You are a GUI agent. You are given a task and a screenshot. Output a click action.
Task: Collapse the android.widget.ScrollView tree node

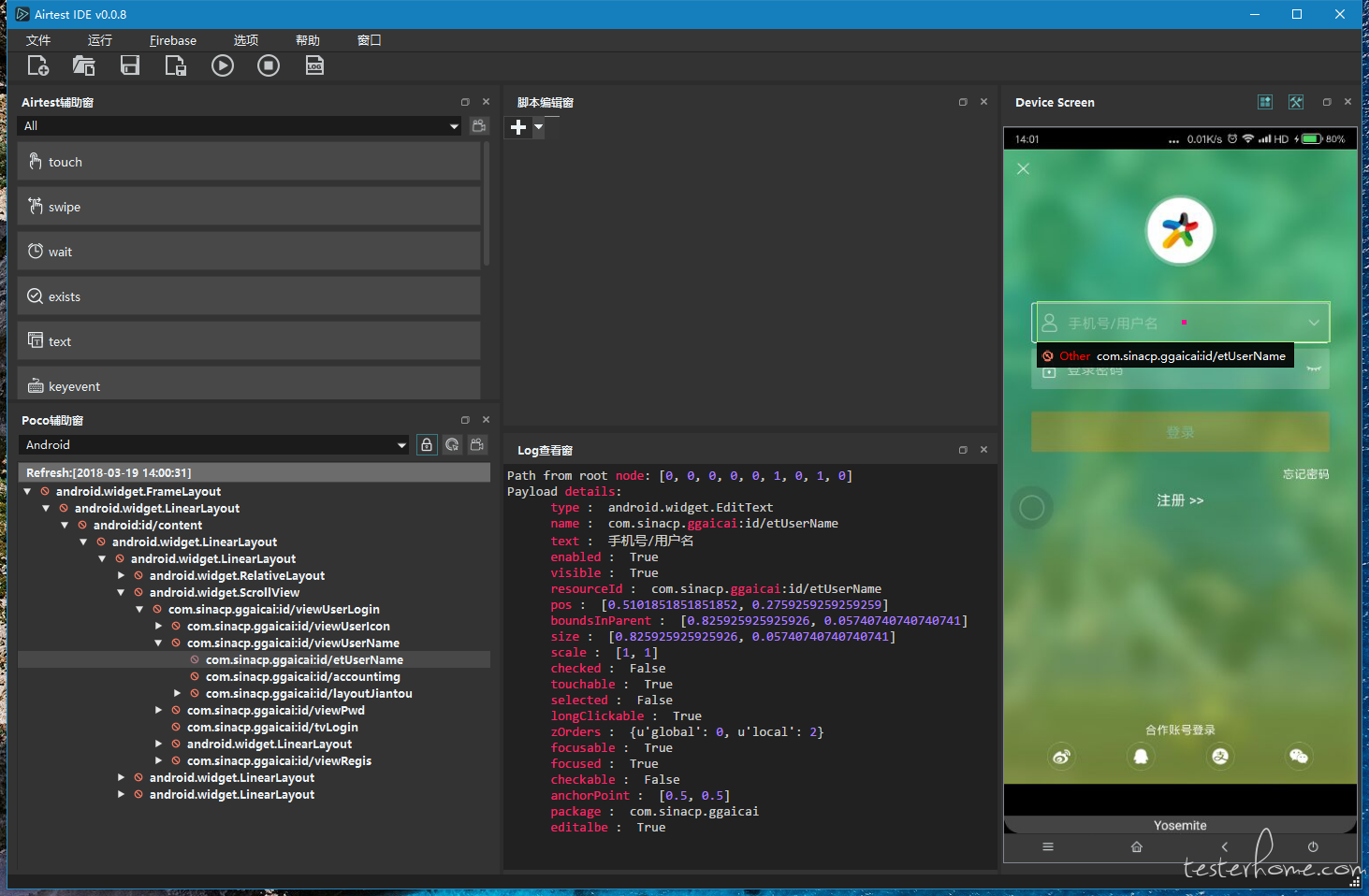tap(121, 593)
